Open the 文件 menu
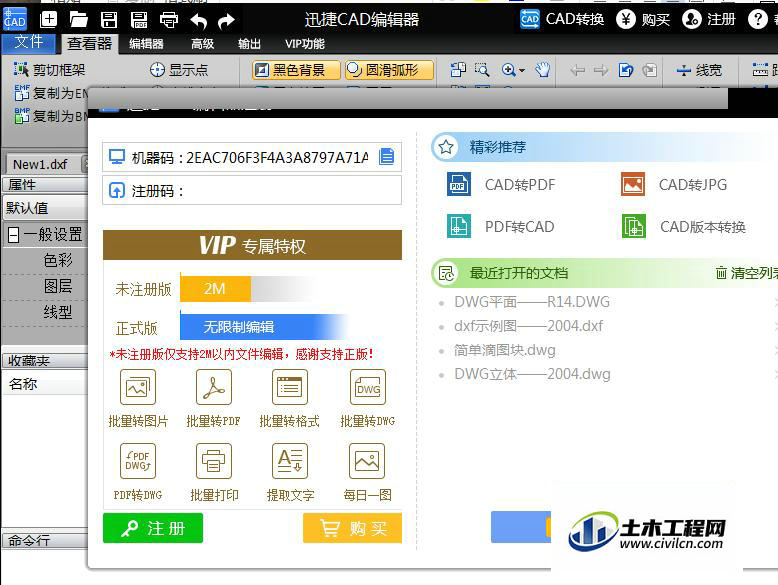The height and width of the screenshot is (585, 778). [28, 42]
